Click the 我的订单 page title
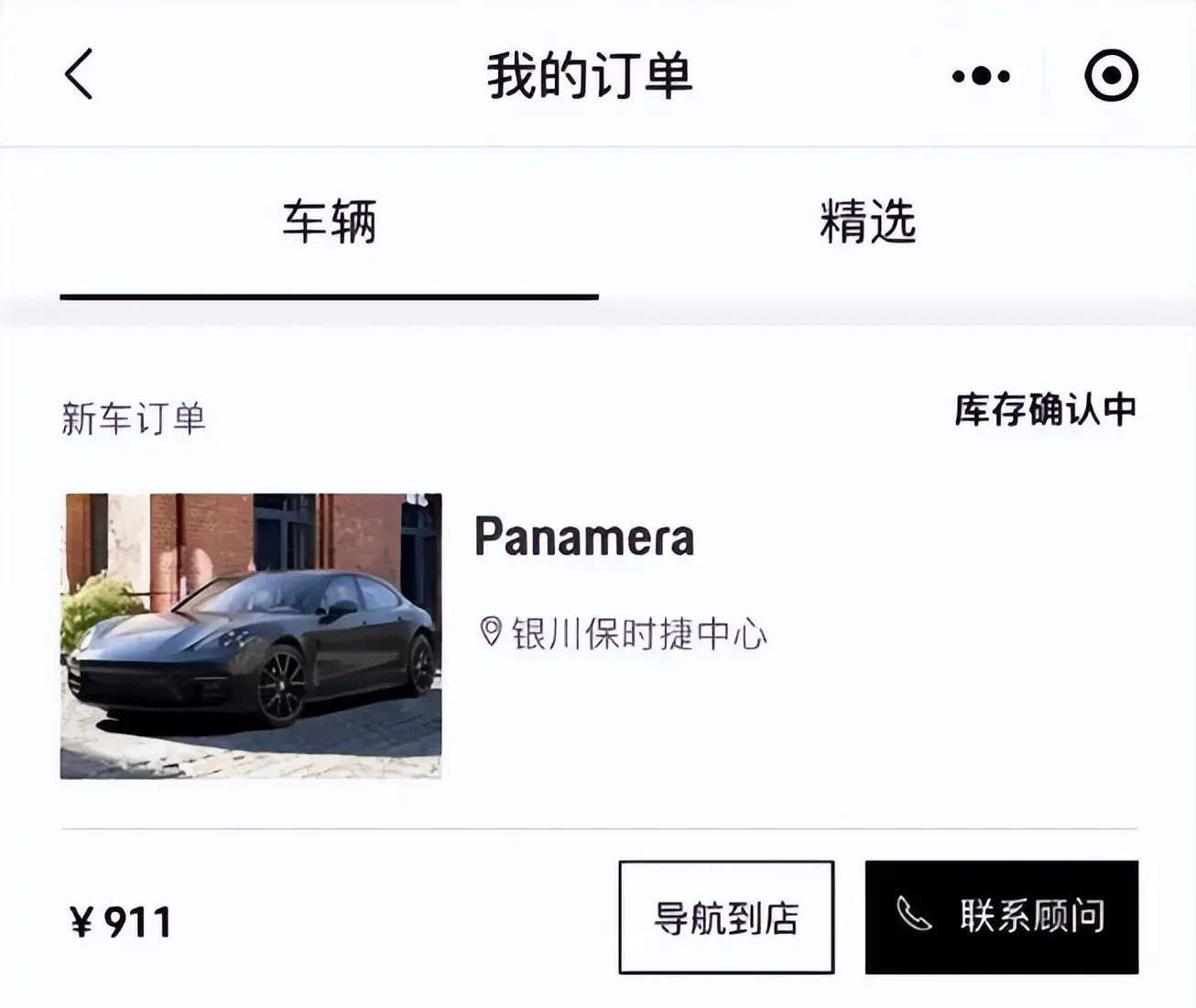The width and height of the screenshot is (1196, 1008). point(590,75)
